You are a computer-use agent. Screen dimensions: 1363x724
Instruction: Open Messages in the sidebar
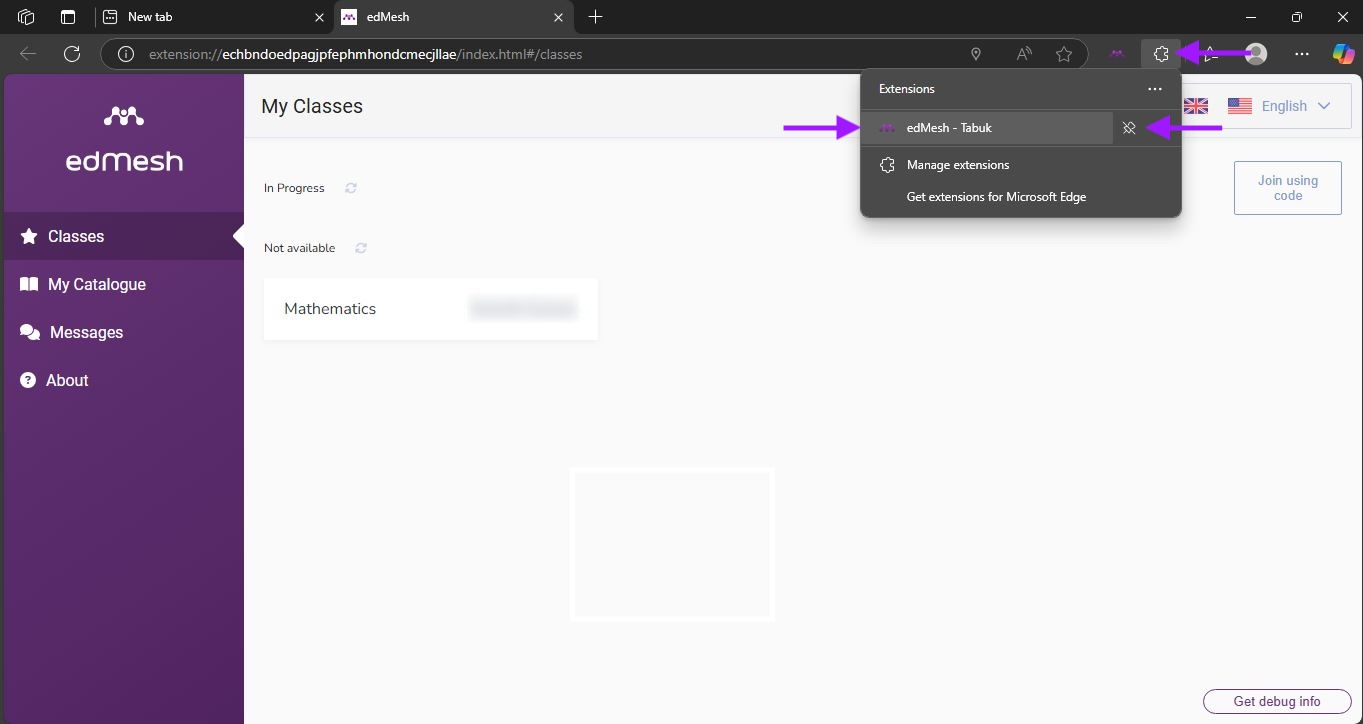124,332
